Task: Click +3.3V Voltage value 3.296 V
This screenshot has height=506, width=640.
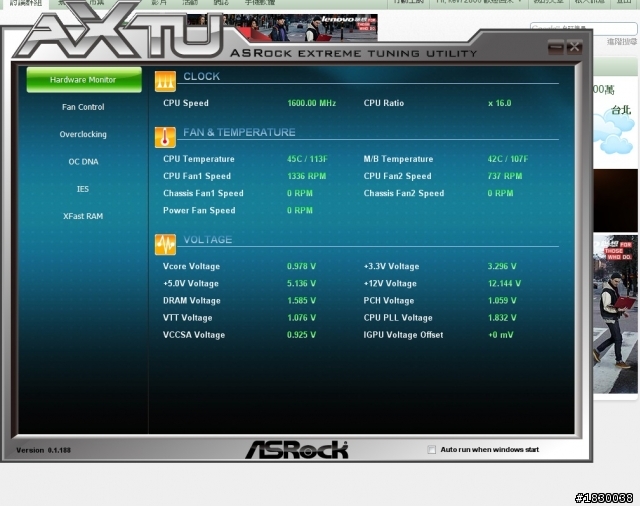Action: click(x=502, y=266)
